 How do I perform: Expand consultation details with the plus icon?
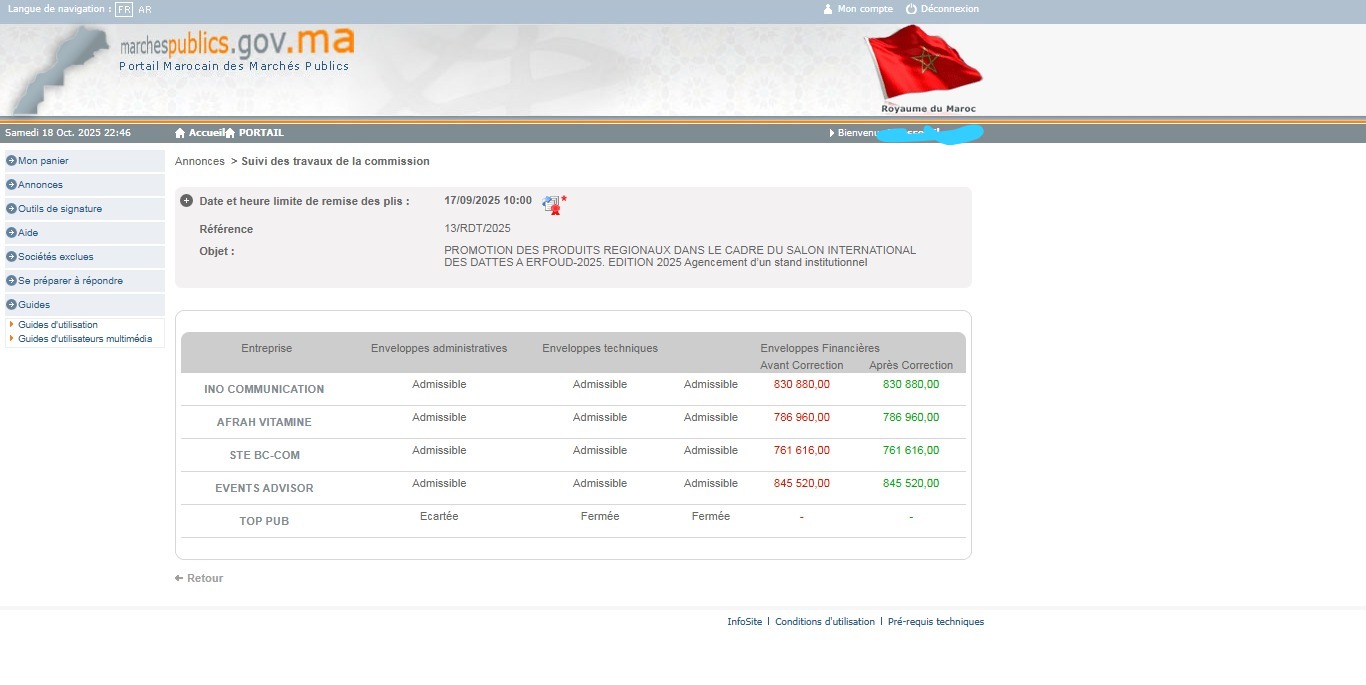[186, 201]
